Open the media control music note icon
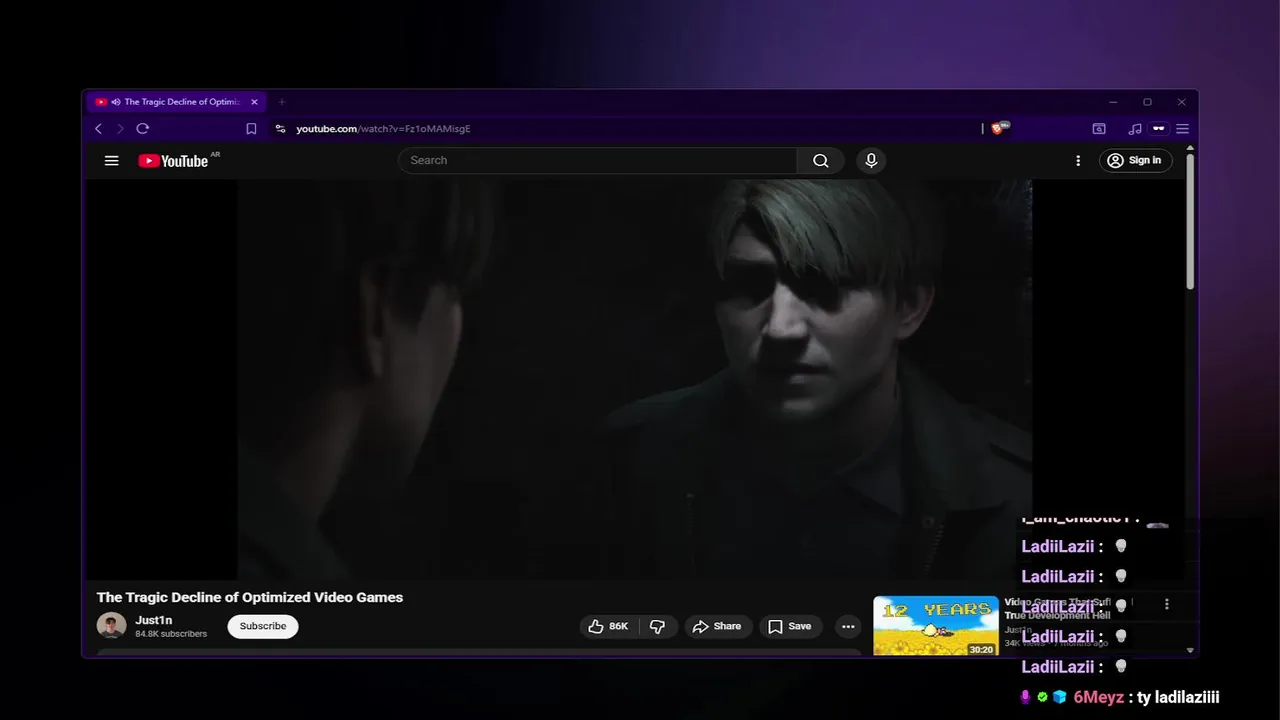Viewport: 1280px width, 720px height. pos(1135,129)
